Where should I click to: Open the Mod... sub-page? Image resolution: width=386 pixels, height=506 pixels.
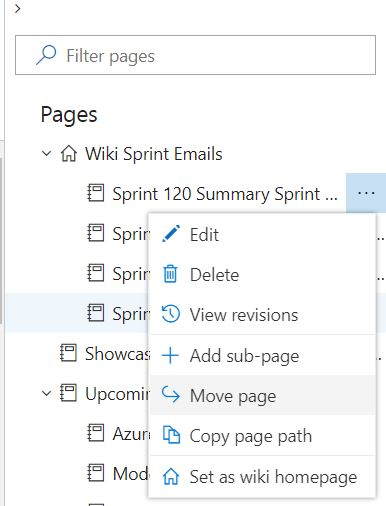131,474
